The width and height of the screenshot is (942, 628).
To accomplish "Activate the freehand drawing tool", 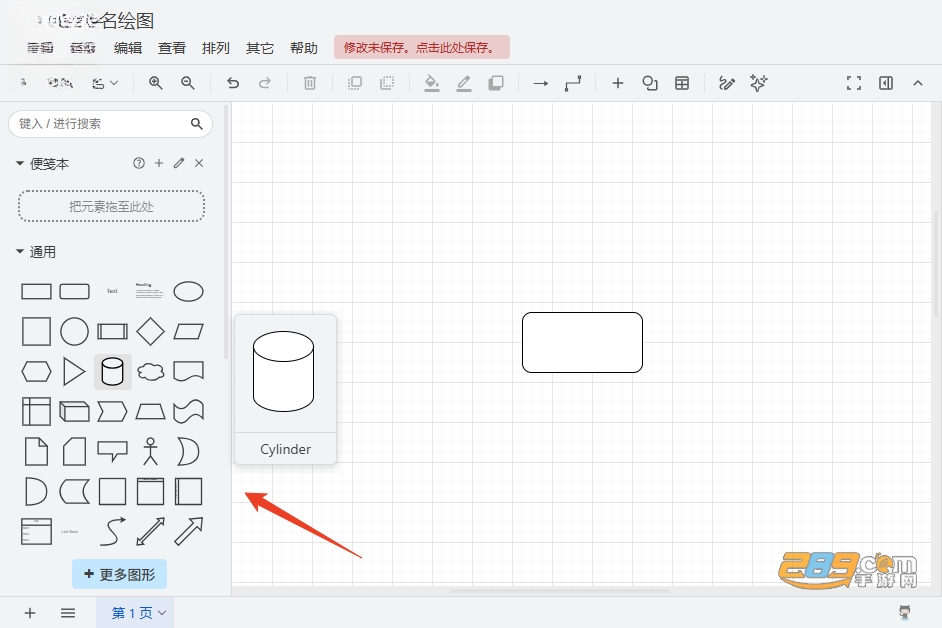I will point(726,83).
